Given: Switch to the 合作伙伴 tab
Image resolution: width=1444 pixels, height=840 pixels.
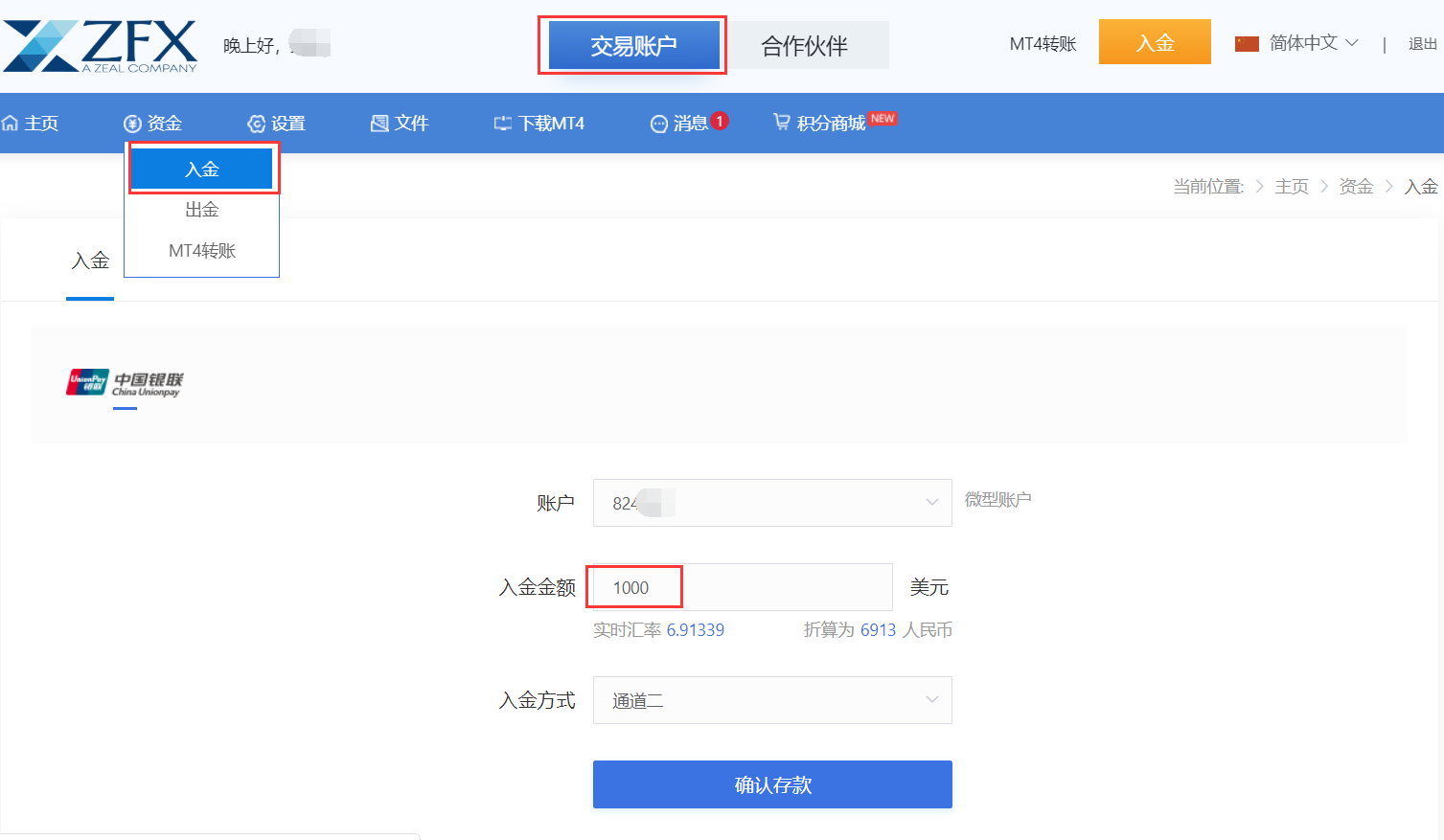Looking at the screenshot, I should (x=804, y=46).
